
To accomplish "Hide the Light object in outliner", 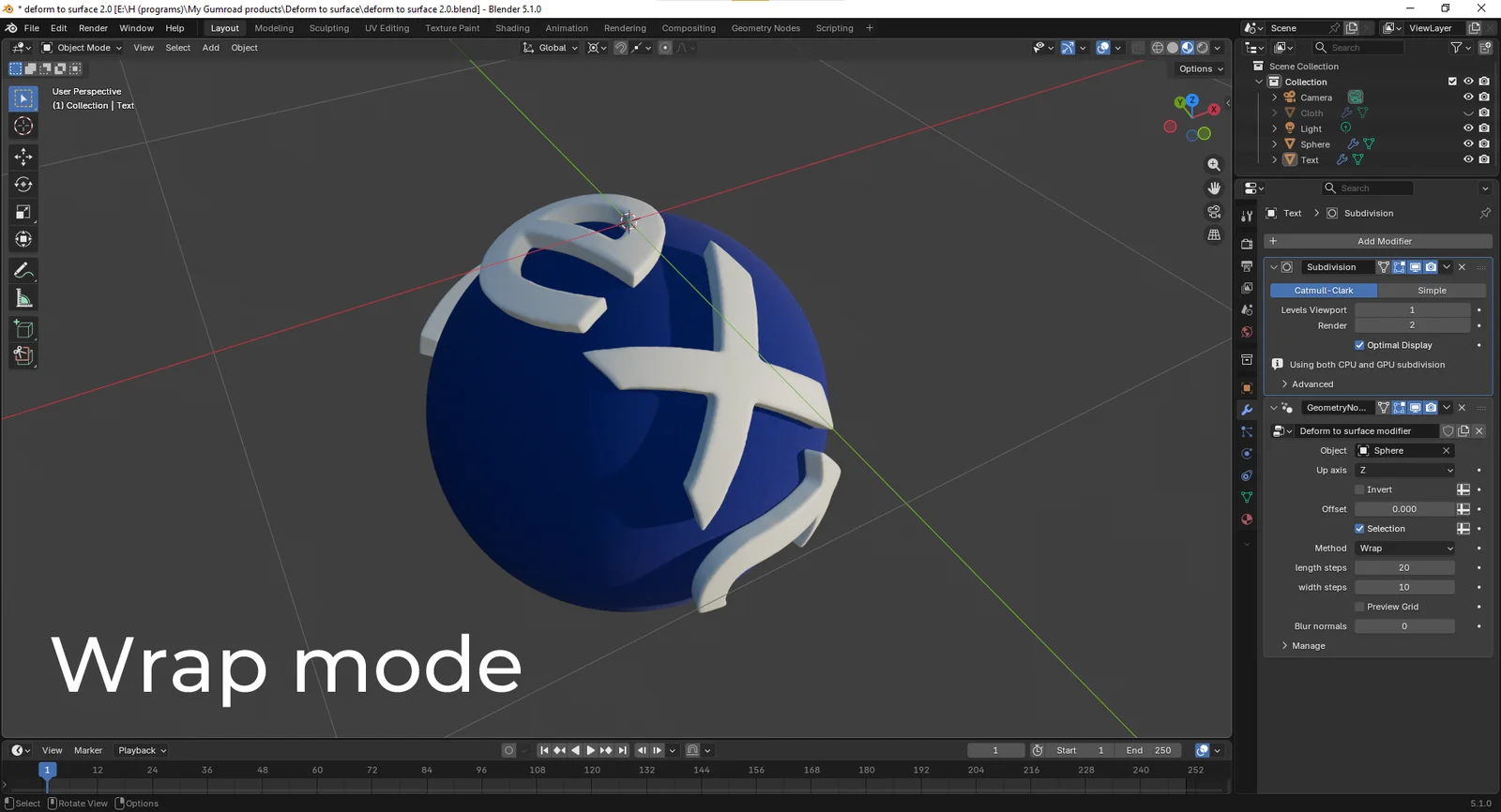I will [x=1468, y=128].
